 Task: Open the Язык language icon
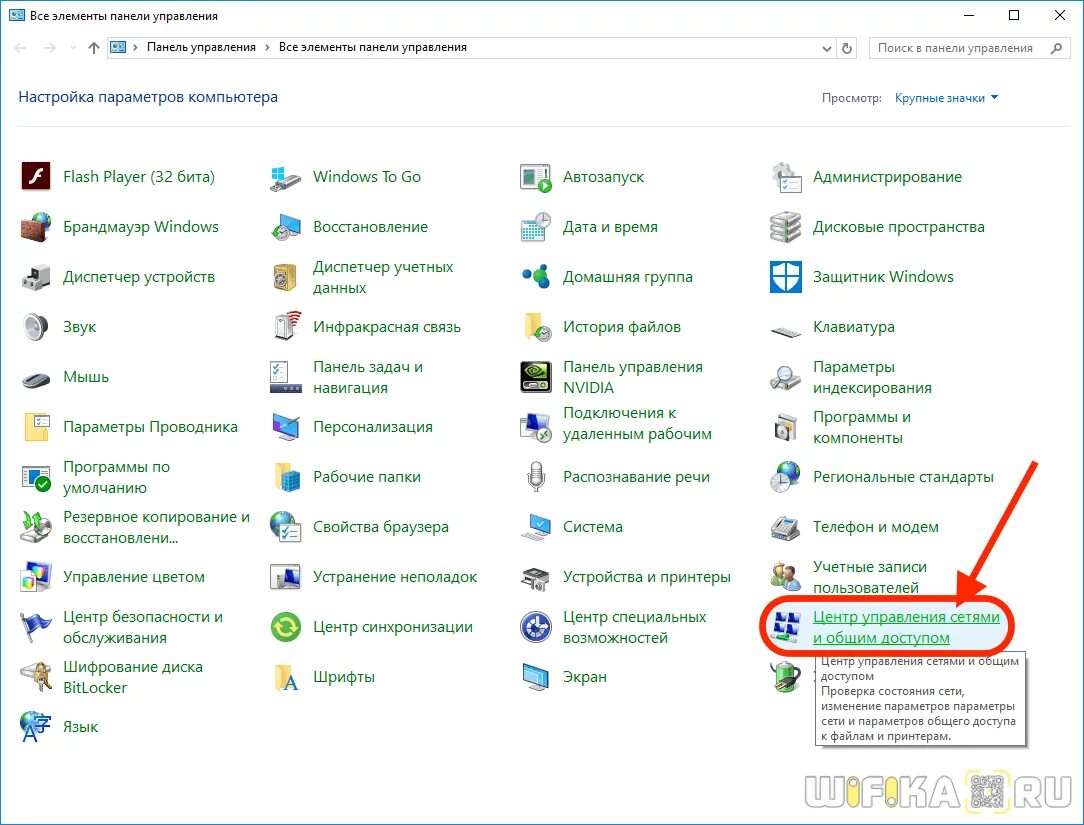[36, 727]
